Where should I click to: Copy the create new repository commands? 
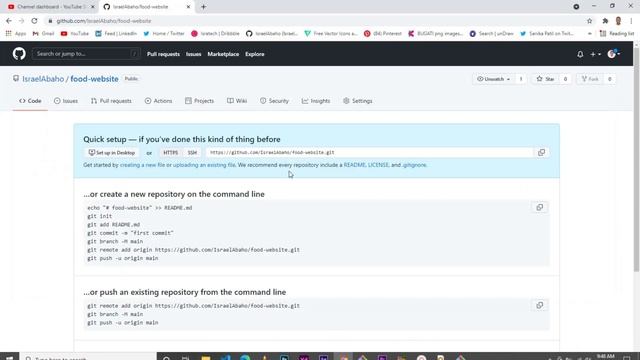[x=540, y=207]
